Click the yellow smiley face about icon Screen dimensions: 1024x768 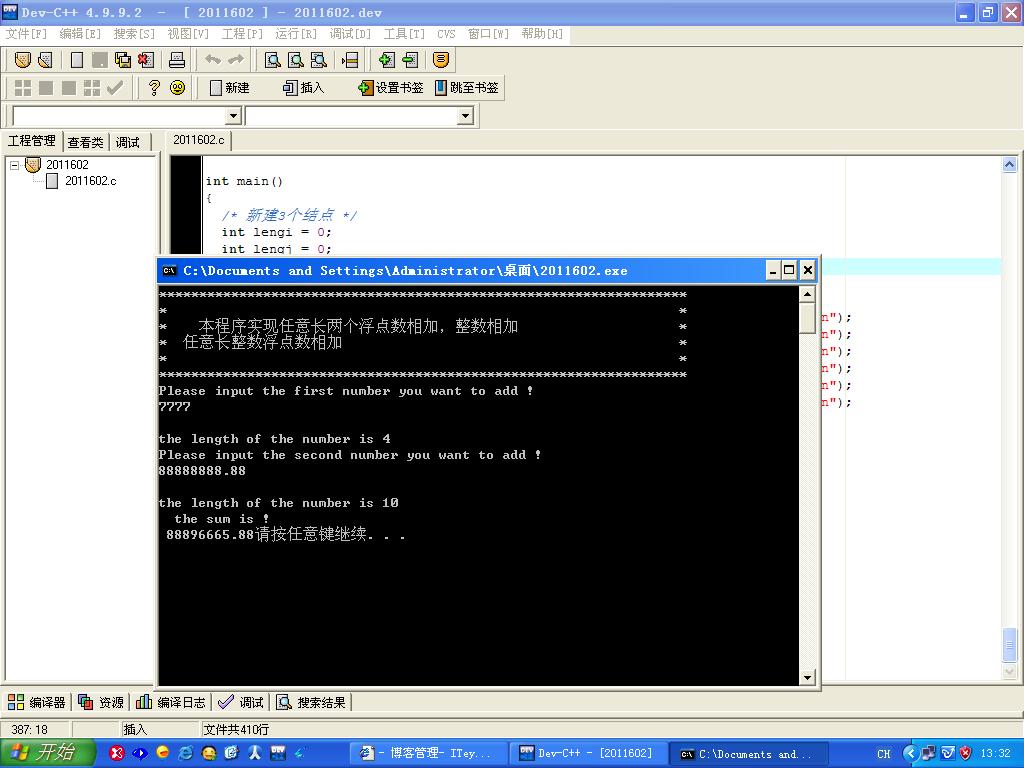pyautogui.click(x=177, y=88)
